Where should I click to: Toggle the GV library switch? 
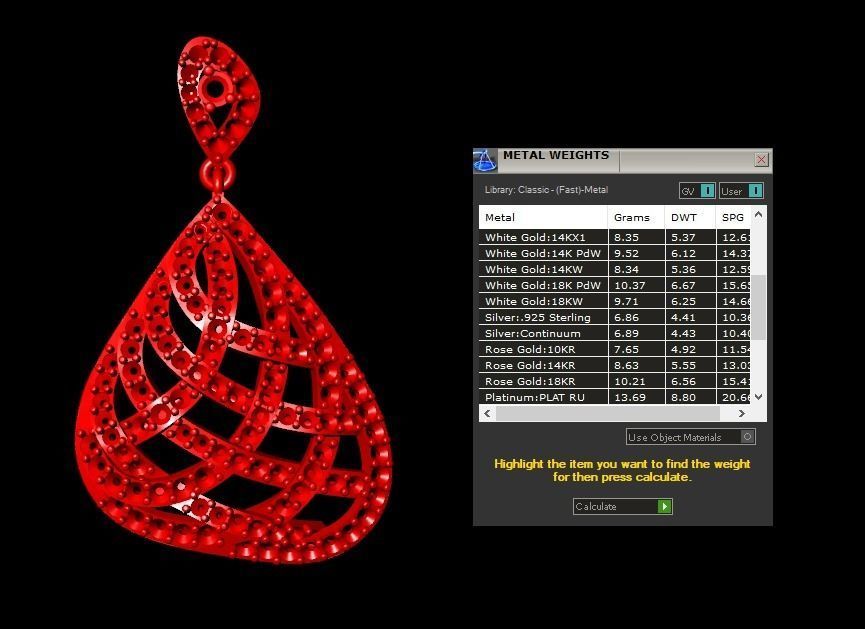[x=697, y=191]
